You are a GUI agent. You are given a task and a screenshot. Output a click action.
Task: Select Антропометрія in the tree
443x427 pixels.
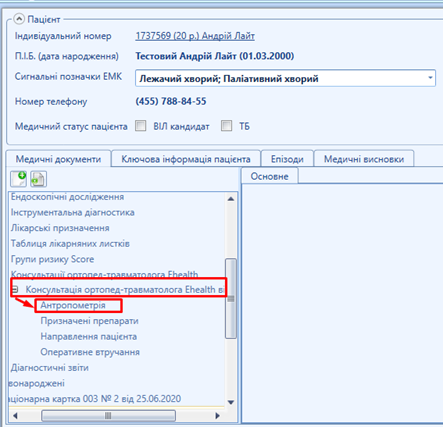[x=73, y=305]
